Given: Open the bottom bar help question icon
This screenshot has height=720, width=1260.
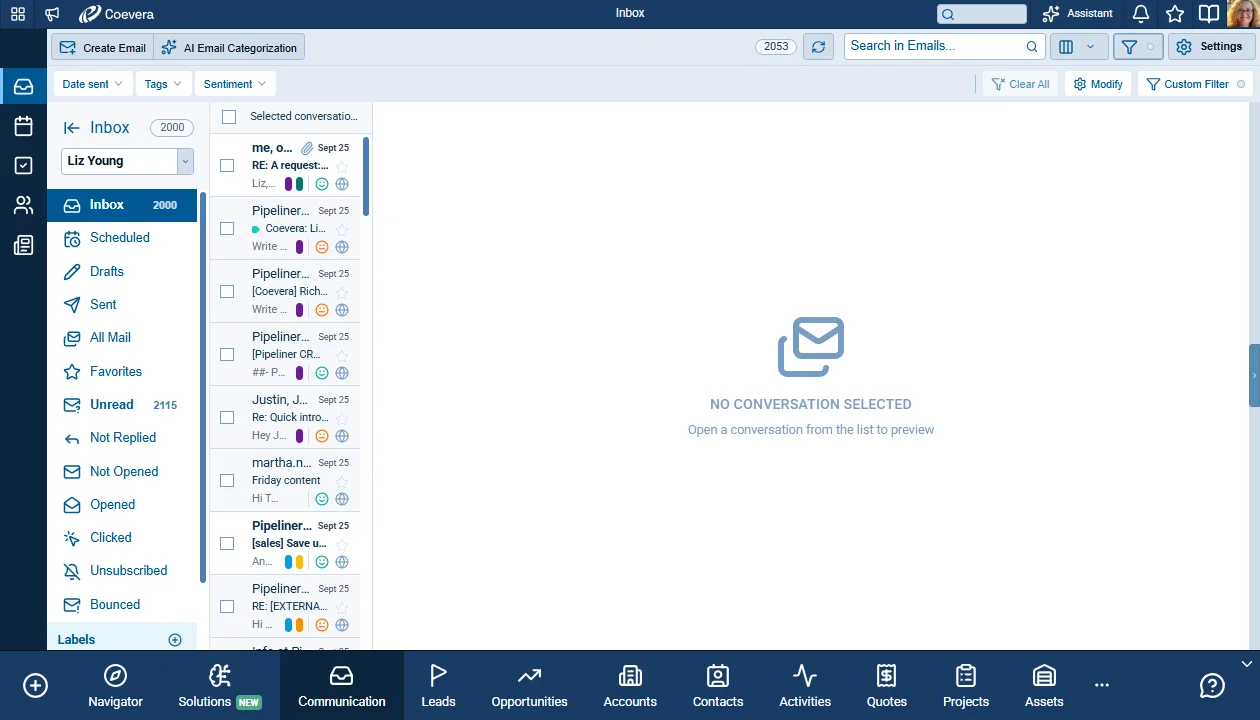Looking at the screenshot, I should pos(1212,686).
